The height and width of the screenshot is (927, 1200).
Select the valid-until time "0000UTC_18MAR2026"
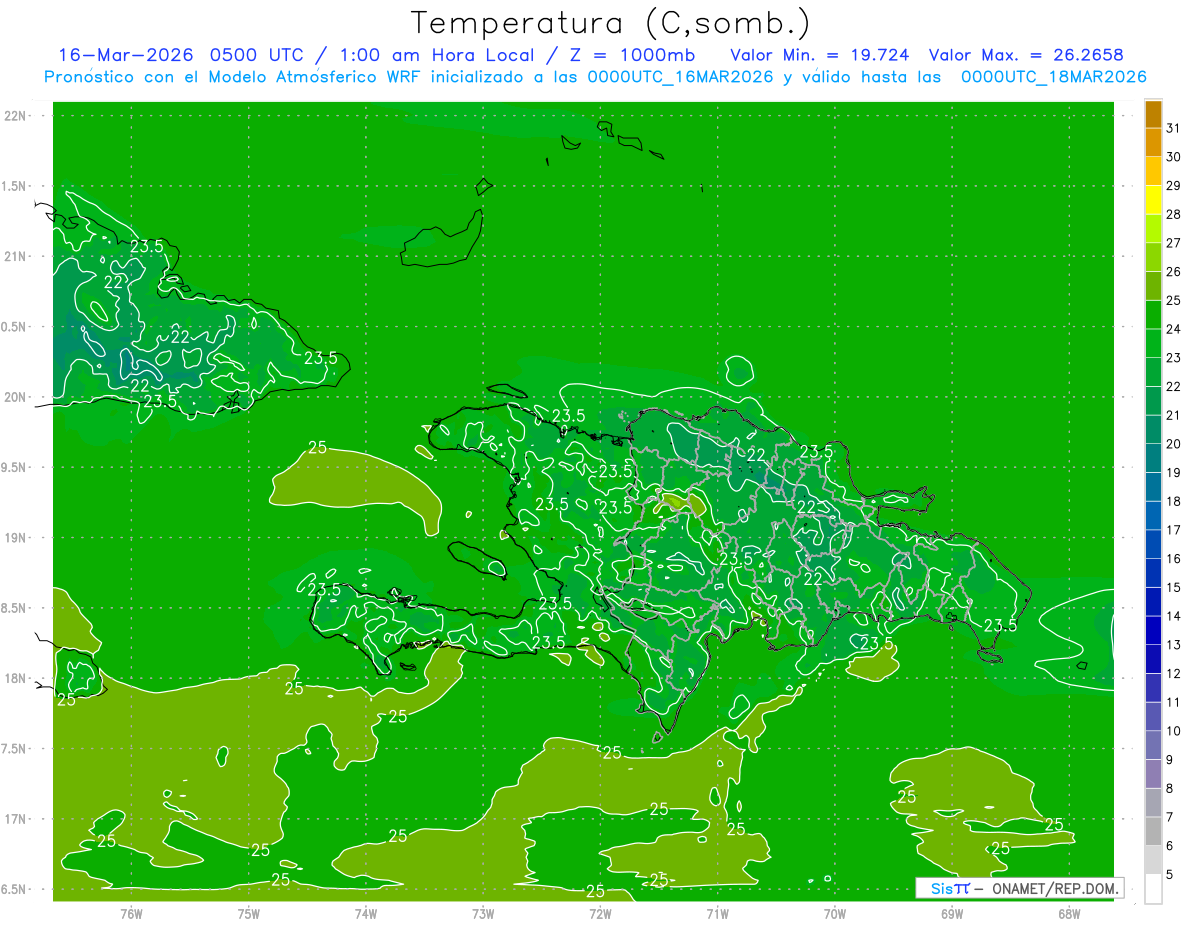point(1053,77)
